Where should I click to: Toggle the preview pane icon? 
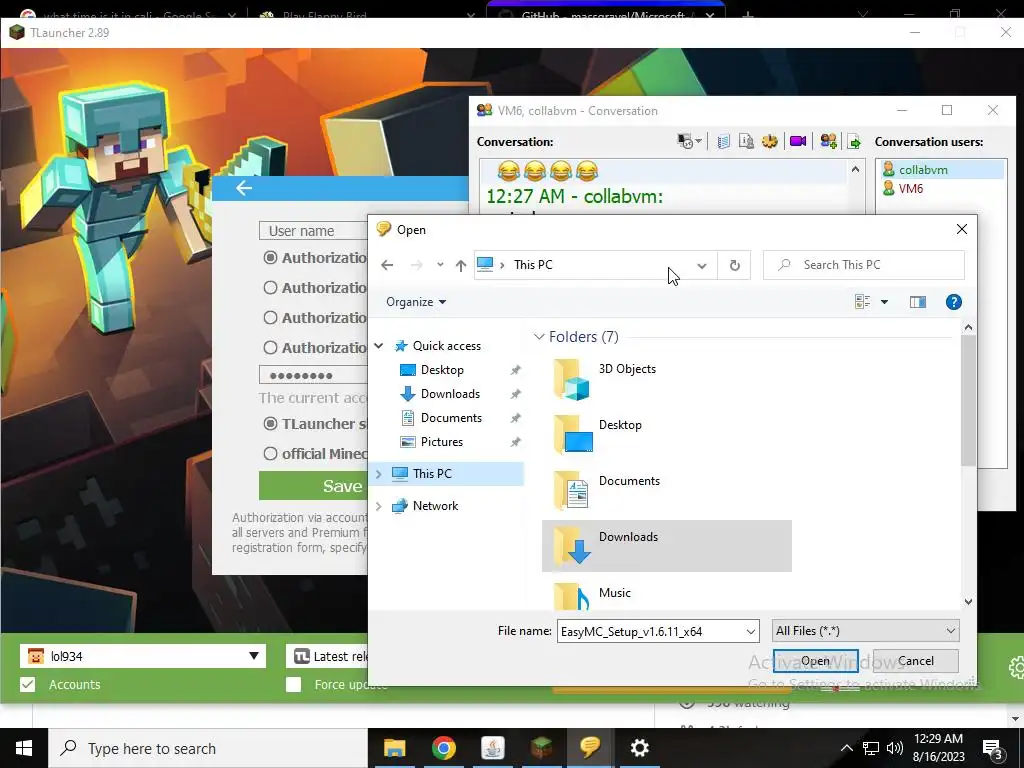point(918,302)
